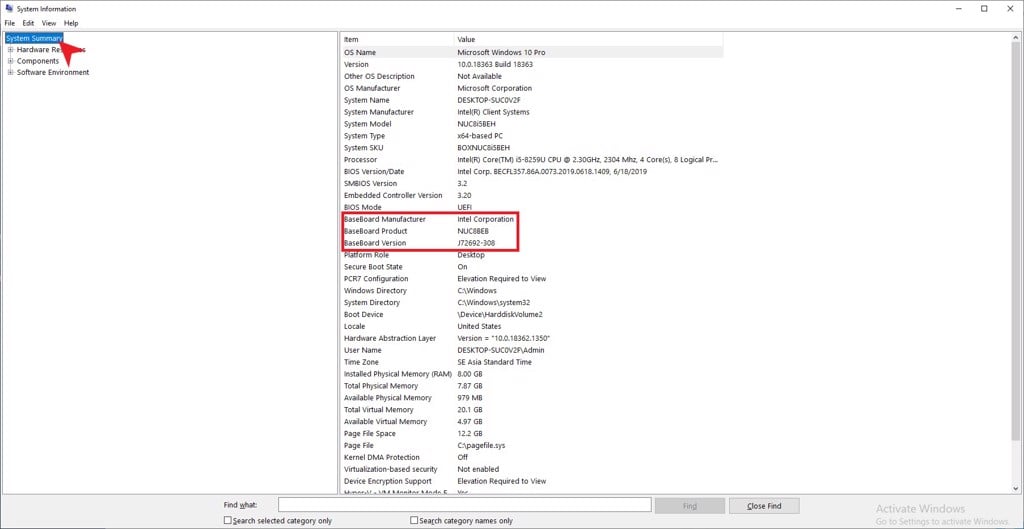This screenshot has height=529, width=1024.
Task: Select the Boot Device row
Action: [532, 314]
